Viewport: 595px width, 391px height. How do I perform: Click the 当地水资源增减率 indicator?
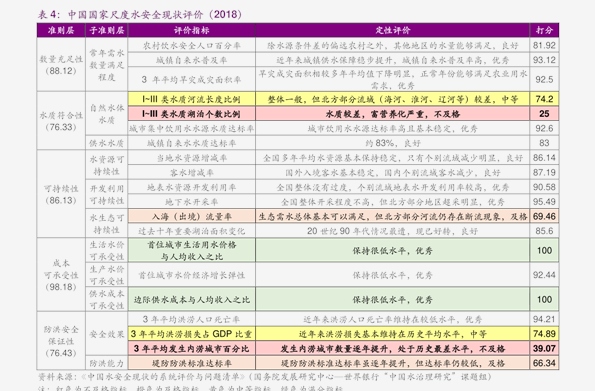pos(192,158)
